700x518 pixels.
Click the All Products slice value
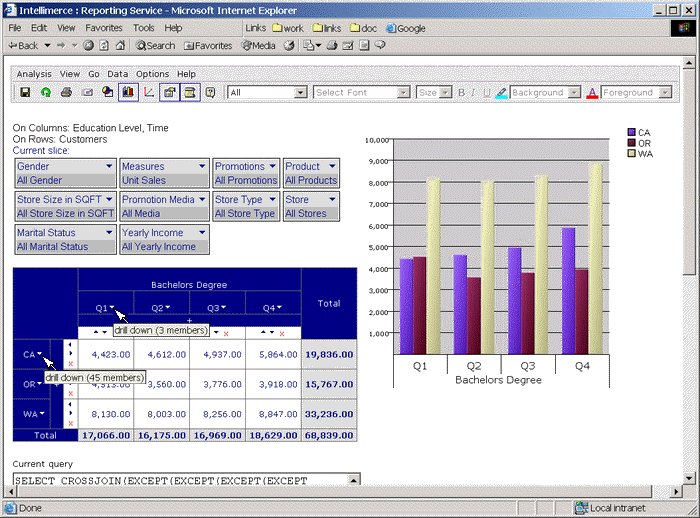(311, 180)
